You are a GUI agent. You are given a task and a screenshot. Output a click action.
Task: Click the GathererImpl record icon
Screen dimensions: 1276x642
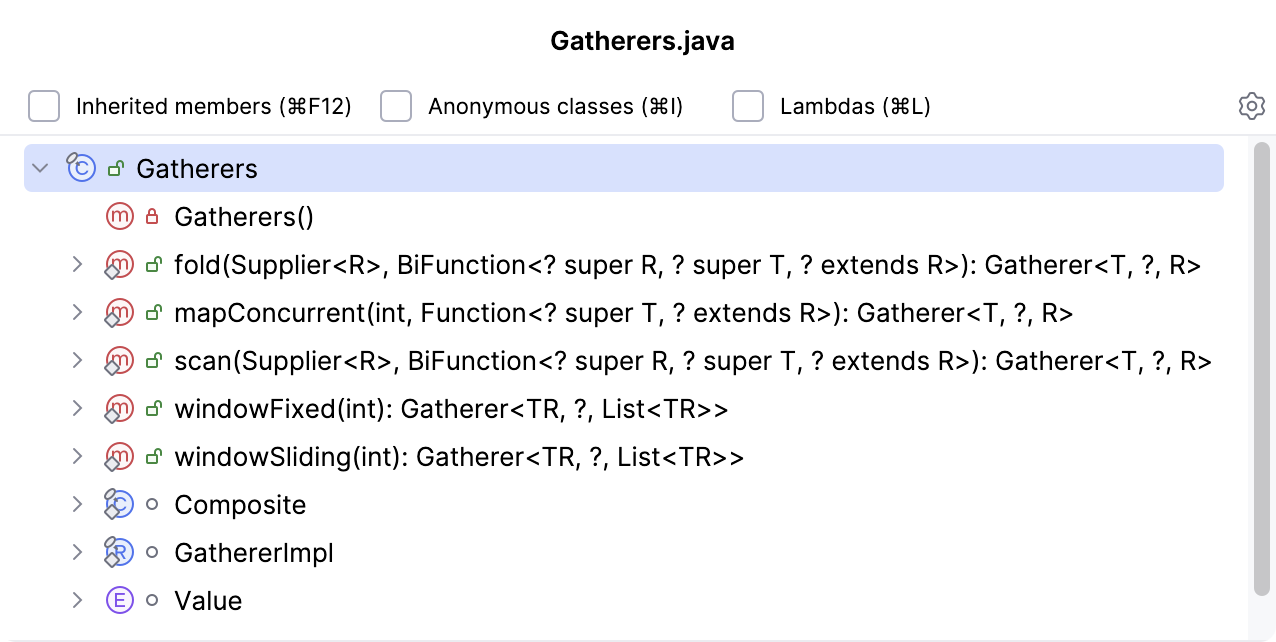point(119,552)
